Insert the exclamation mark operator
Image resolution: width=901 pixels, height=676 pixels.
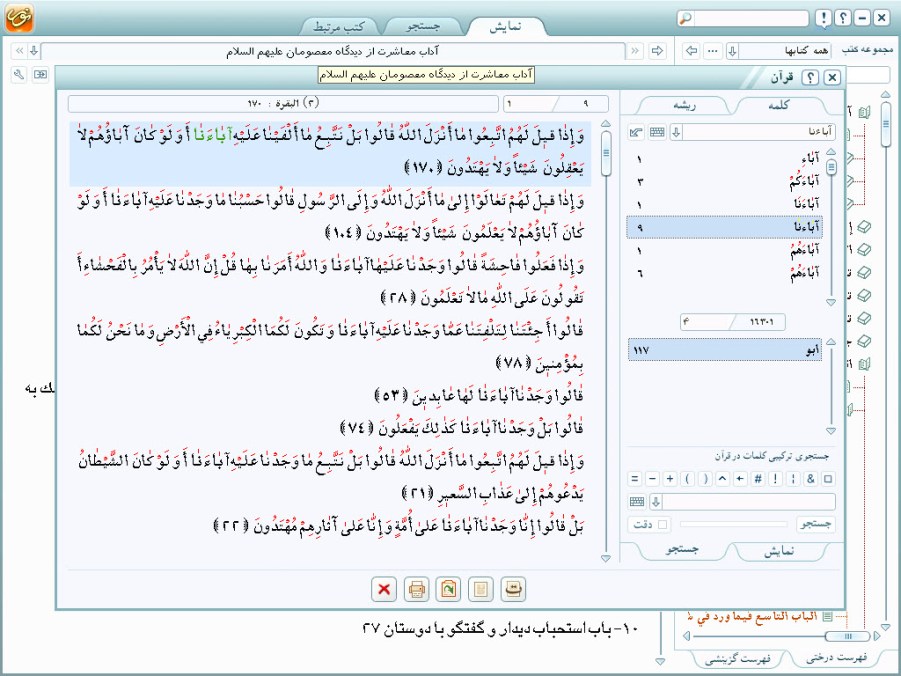(x=775, y=478)
